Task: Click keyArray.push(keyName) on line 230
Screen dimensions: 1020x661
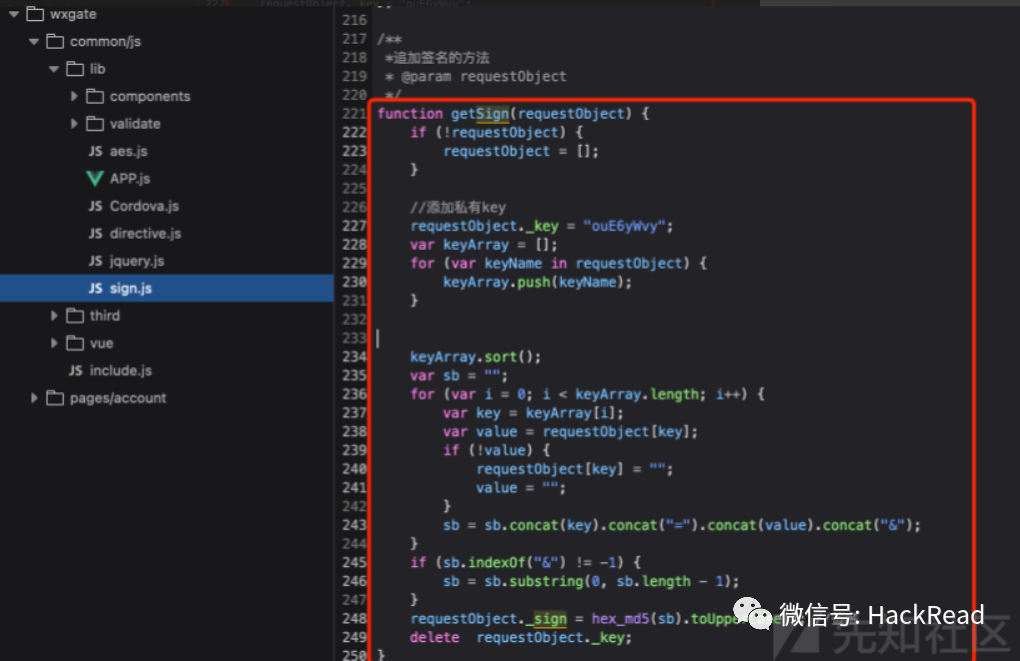Action: [x=537, y=282]
